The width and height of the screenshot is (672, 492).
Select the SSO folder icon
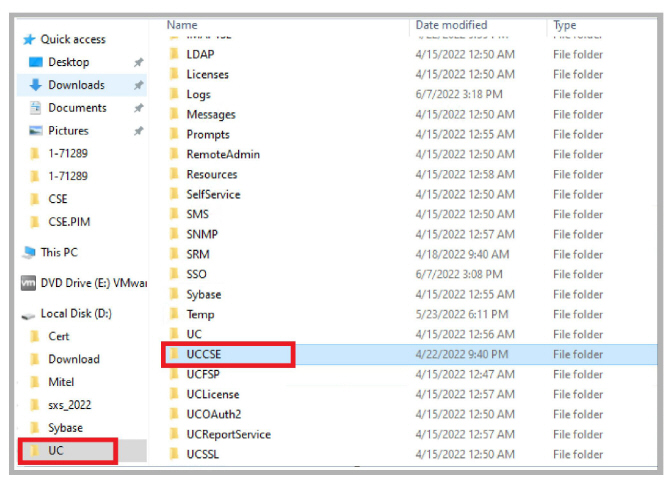(x=174, y=274)
